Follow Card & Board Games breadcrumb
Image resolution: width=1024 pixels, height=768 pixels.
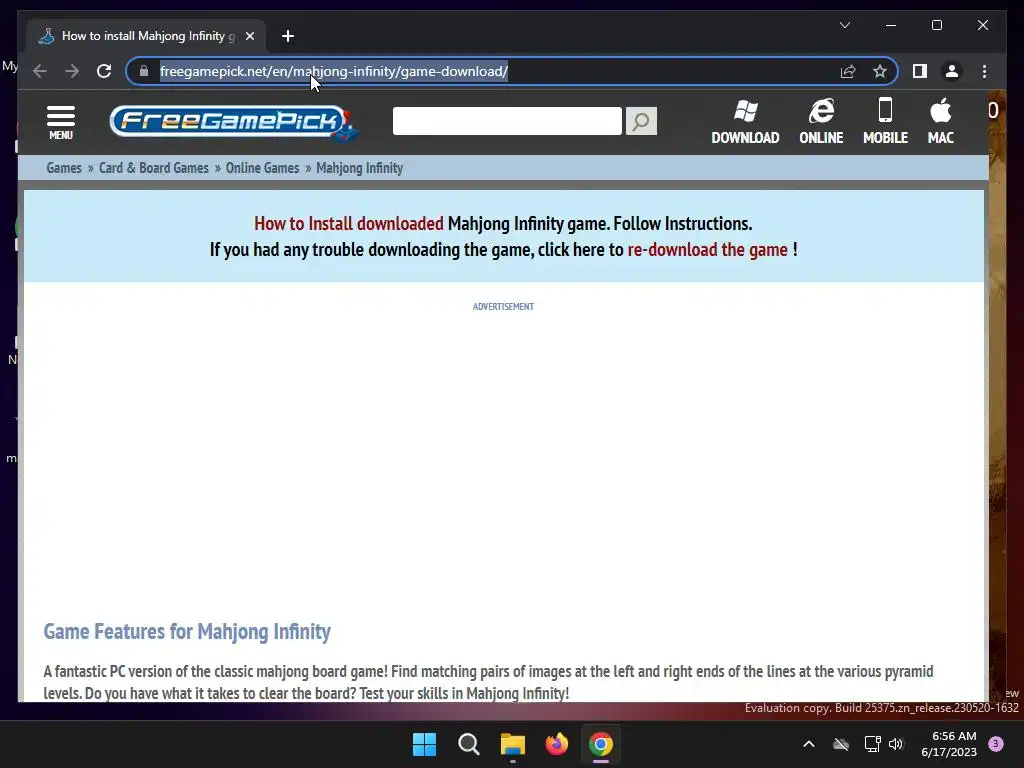pos(153,168)
